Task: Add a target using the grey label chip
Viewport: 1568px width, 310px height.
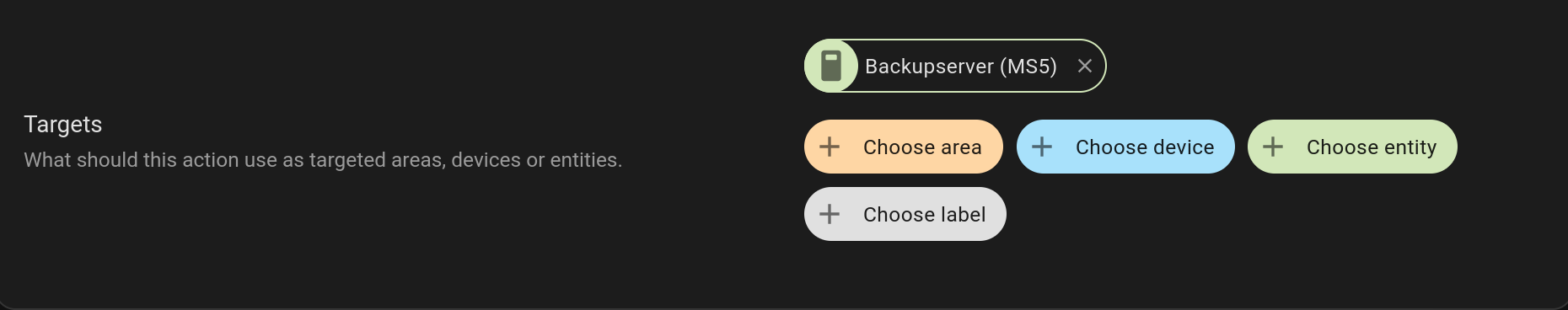Action: tap(905, 214)
